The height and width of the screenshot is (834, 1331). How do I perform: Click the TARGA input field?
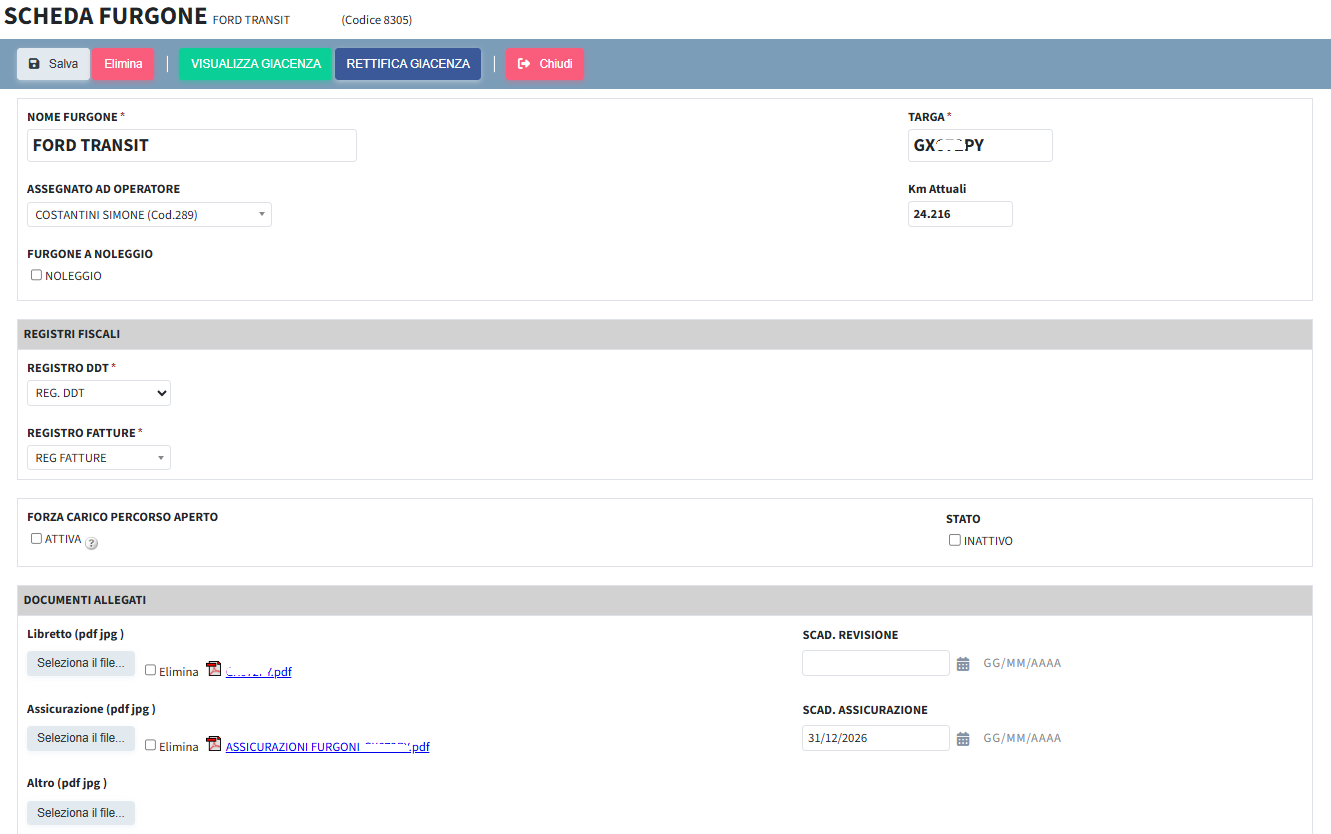(980, 145)
